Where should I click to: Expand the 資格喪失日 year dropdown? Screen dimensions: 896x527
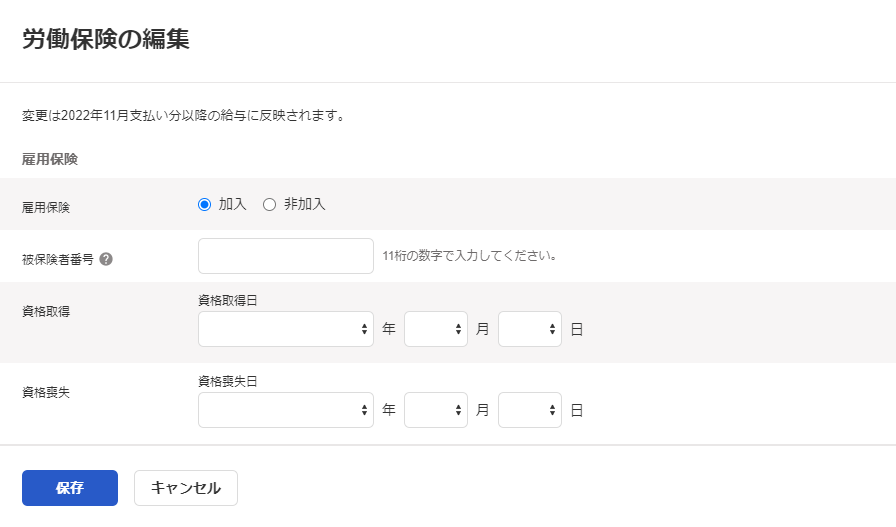click(285, 410)
